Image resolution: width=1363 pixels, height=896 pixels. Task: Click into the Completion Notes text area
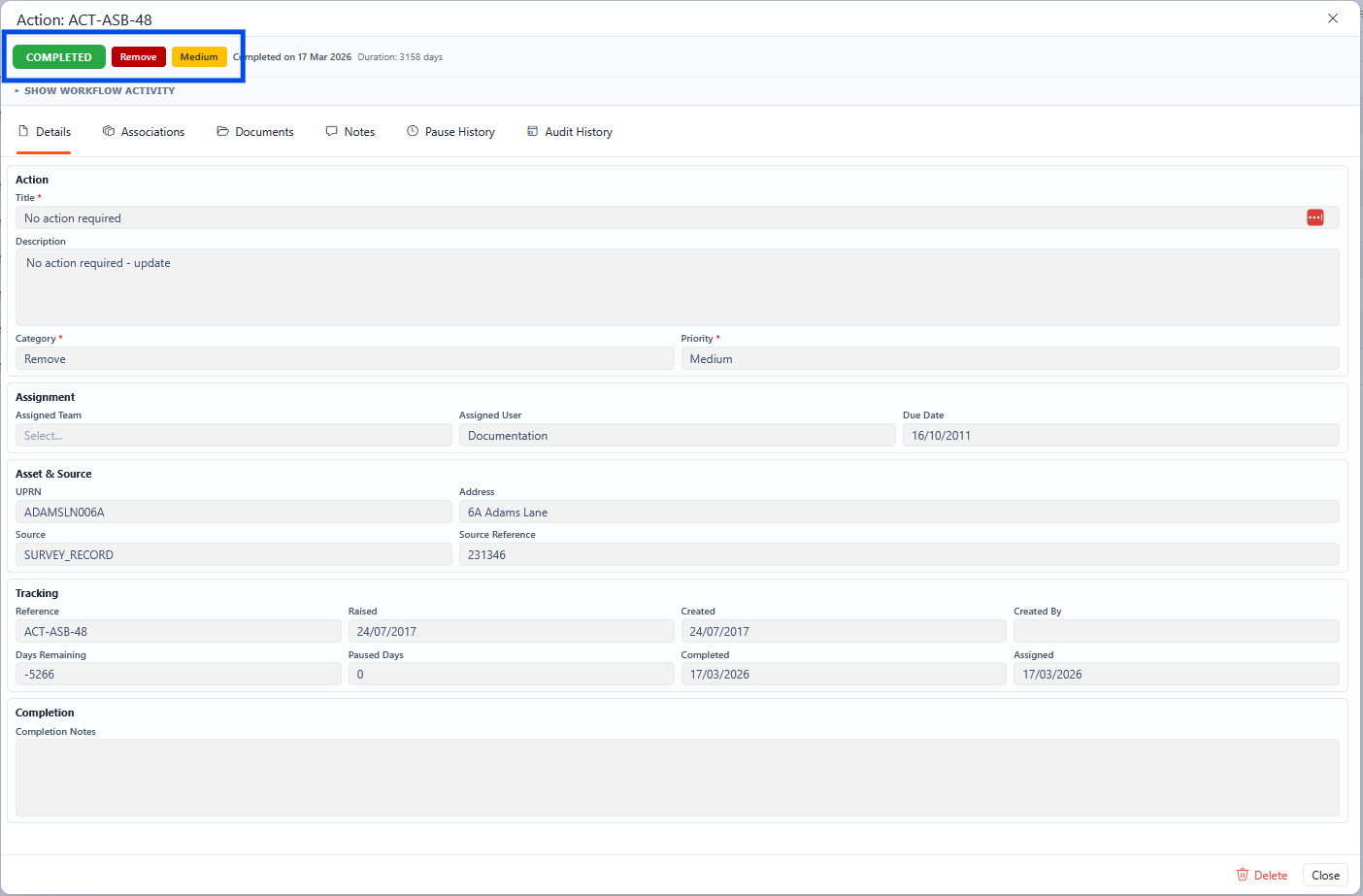click(677, 777)
